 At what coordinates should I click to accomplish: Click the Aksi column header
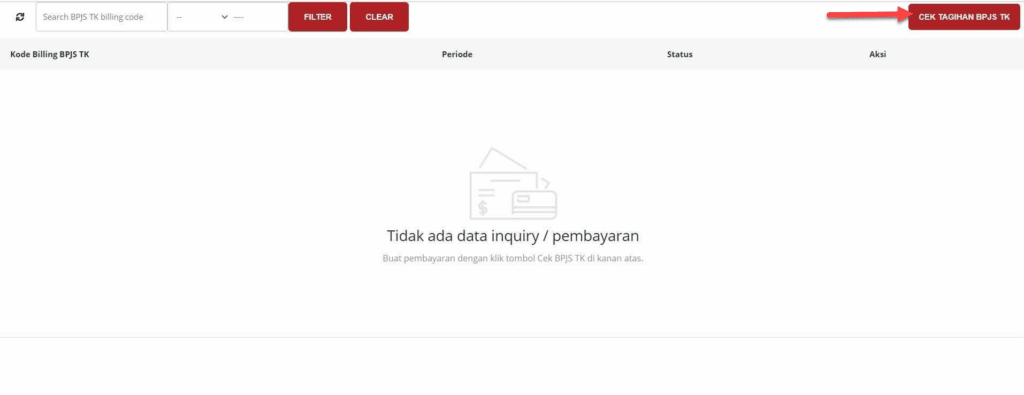coord(878,54)
